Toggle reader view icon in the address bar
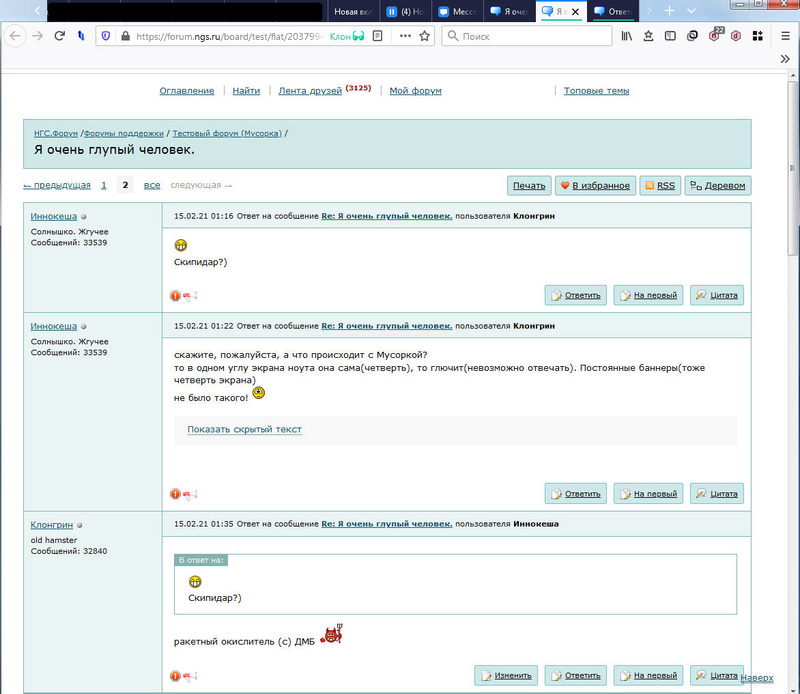Screen dimensions: 800x694 pos(378,35)
